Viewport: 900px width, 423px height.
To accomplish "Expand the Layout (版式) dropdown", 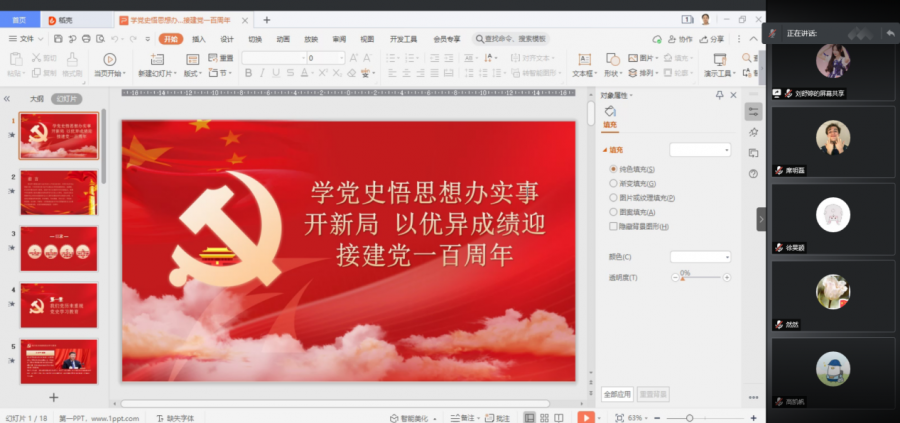I will (193, 73).
